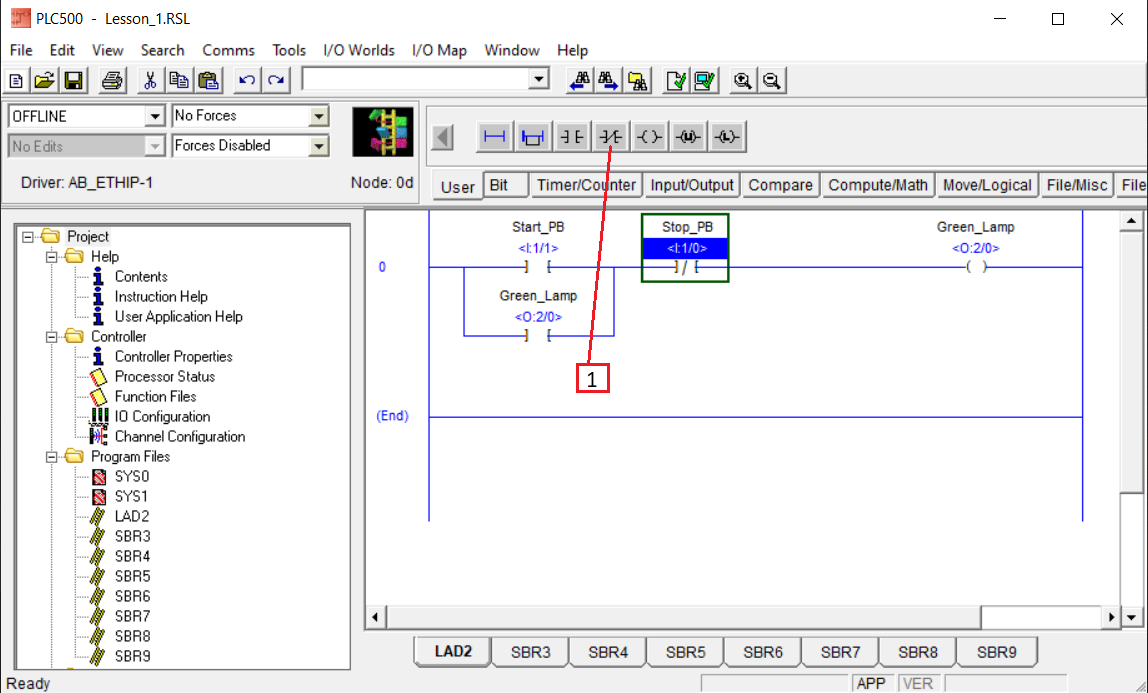The width and height of the screenshot is (1148, 693).
Task: Click the Open file folder icon
Action: coord(45,80)
